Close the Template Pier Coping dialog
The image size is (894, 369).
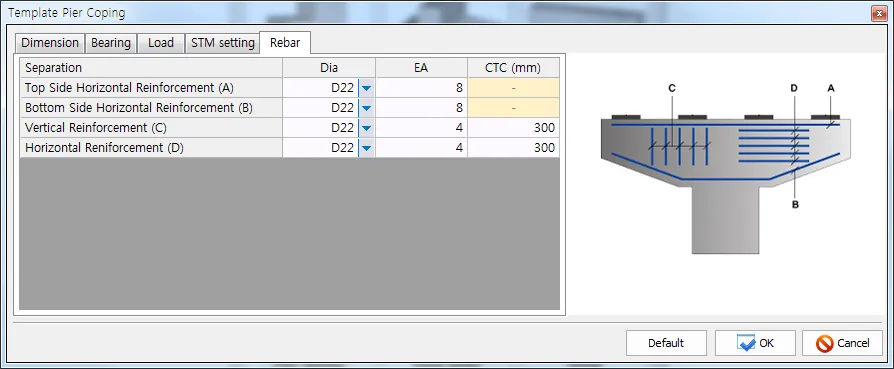tap(879, 13)
